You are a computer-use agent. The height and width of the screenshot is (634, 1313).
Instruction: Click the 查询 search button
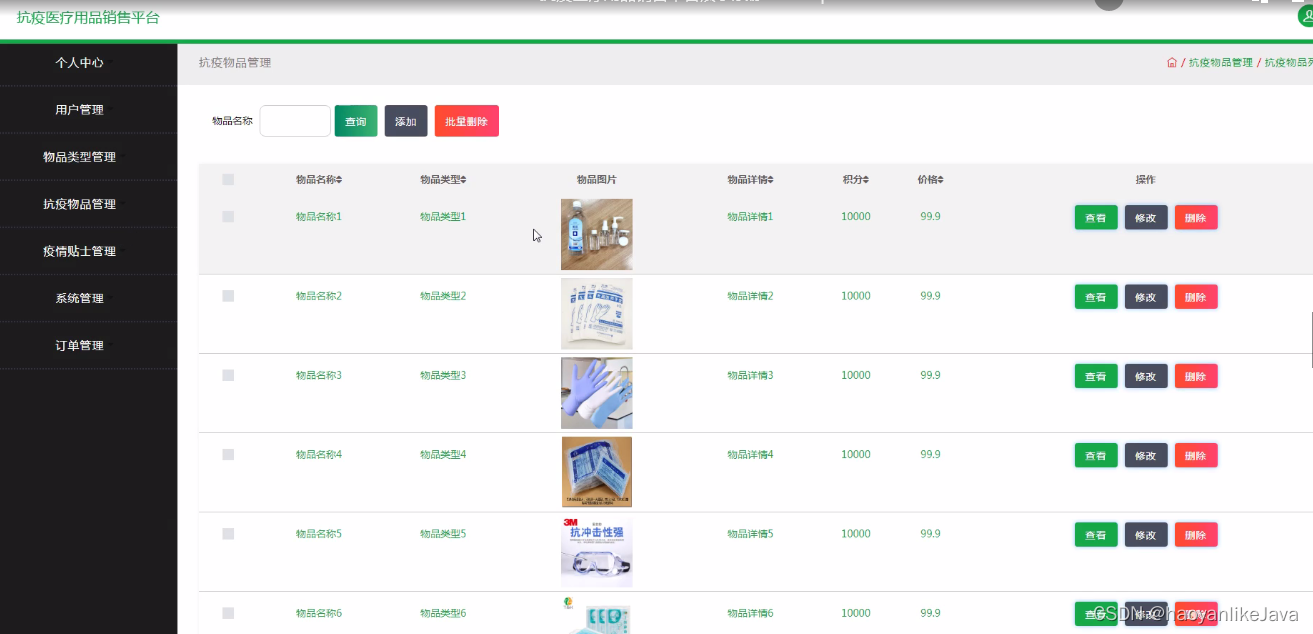point(356,121)
